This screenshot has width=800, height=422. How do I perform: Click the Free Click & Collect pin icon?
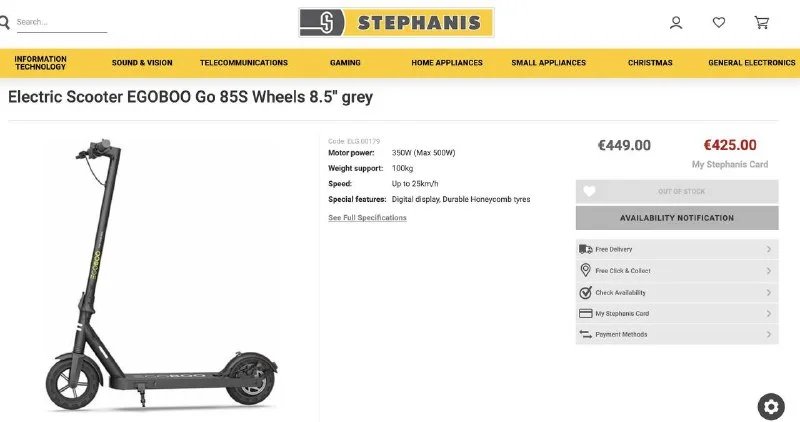(586, 270)
